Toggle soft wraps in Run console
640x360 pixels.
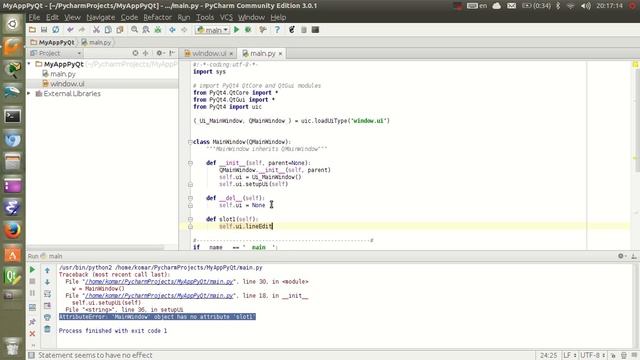point(47,294)
